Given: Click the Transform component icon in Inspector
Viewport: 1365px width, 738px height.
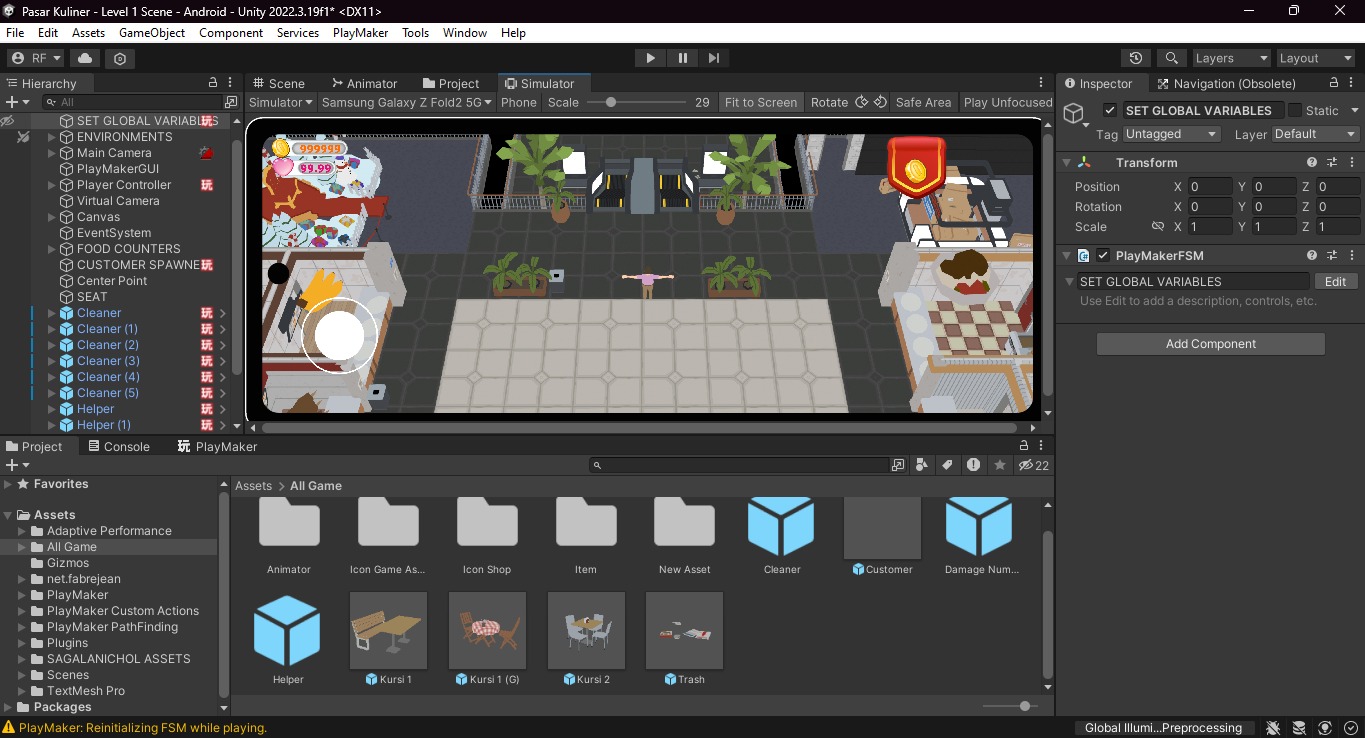Looking at the screenshot, I should pos(1084,162).
